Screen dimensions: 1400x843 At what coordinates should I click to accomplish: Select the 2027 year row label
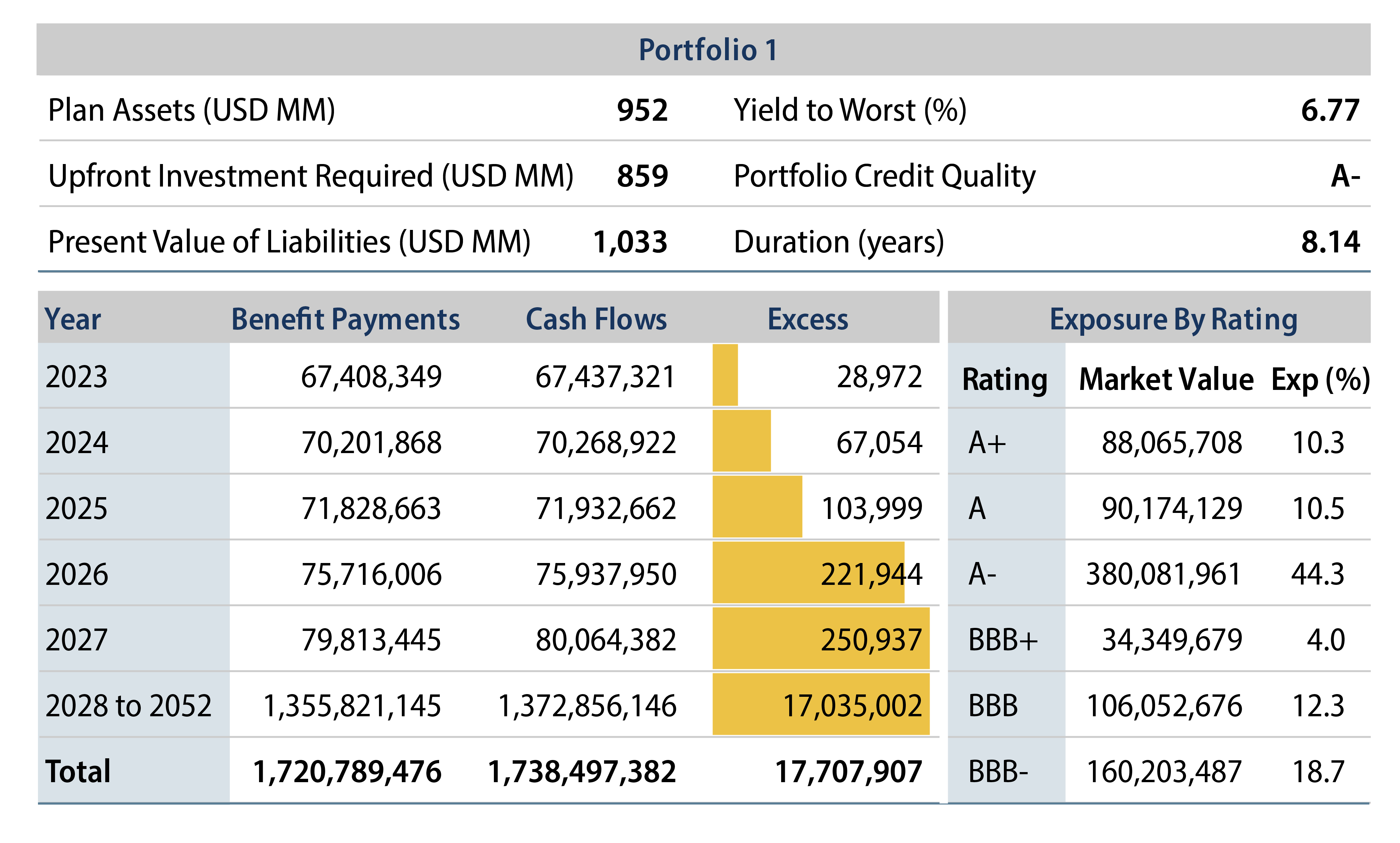coord(77,640)
